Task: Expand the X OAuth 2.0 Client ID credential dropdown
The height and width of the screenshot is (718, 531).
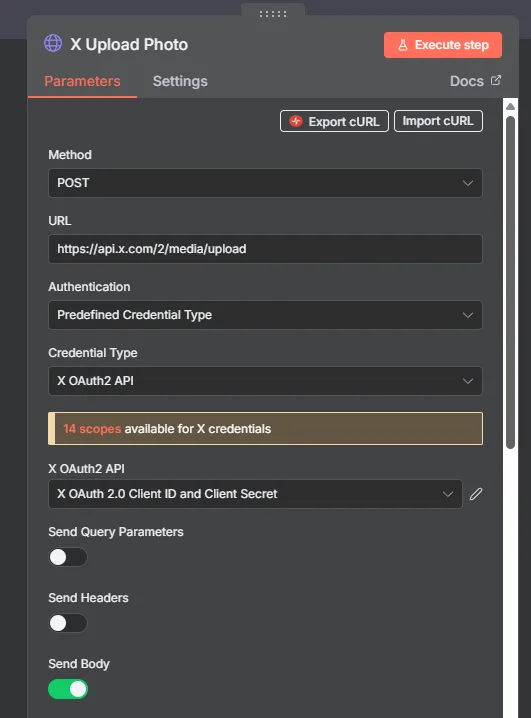Action: [x=255, y=494]
